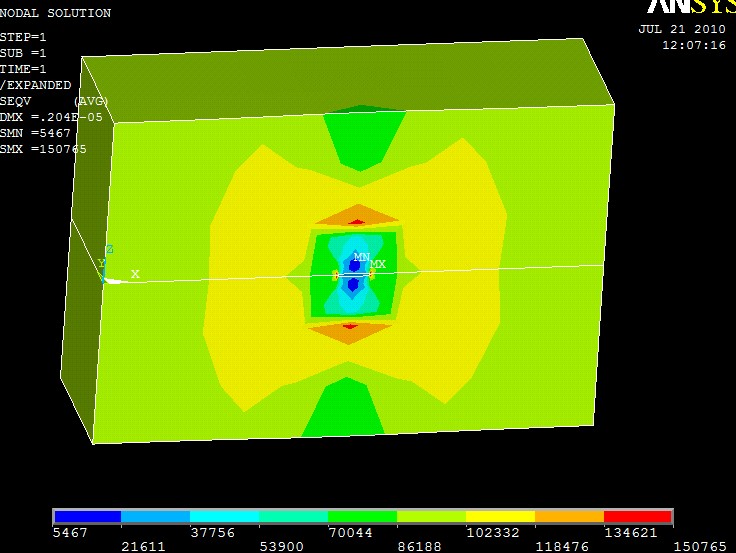Click the MX maximum stress marker

(x=377, y=264)
